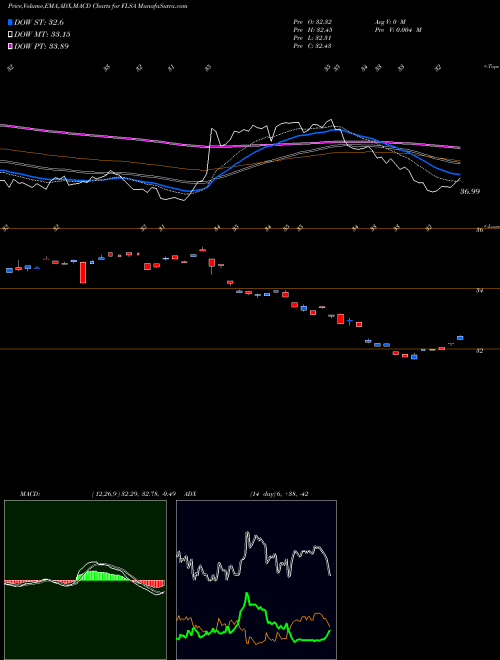Click inside the green MACD histogram chart
Viewport: 500px width, 660px height.
pos(85,580)
